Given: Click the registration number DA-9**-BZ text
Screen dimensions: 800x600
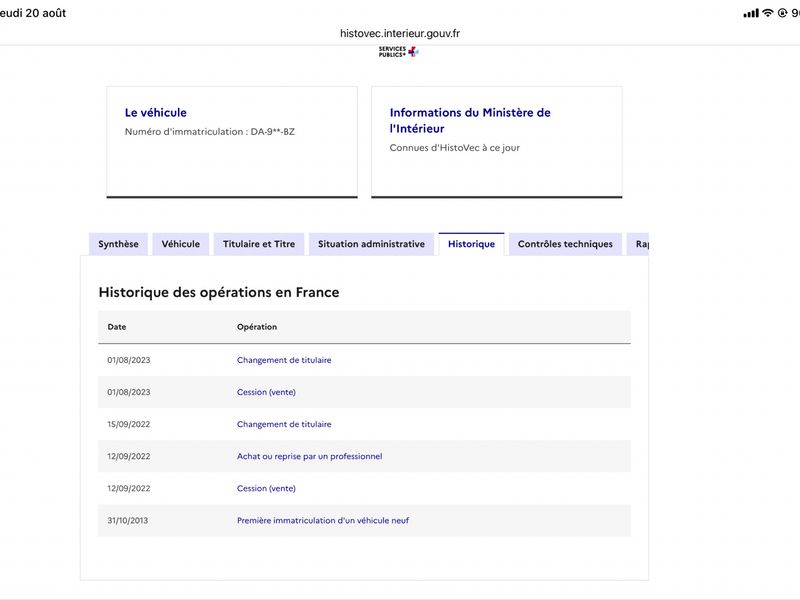Looking at the screenshot, I should (272, 132).
